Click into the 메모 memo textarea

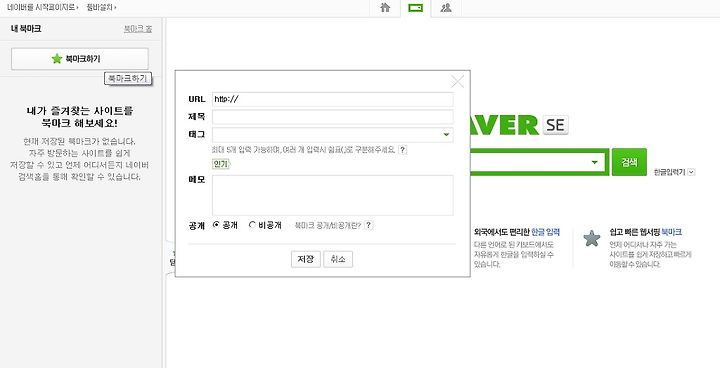tap(332, 195)
